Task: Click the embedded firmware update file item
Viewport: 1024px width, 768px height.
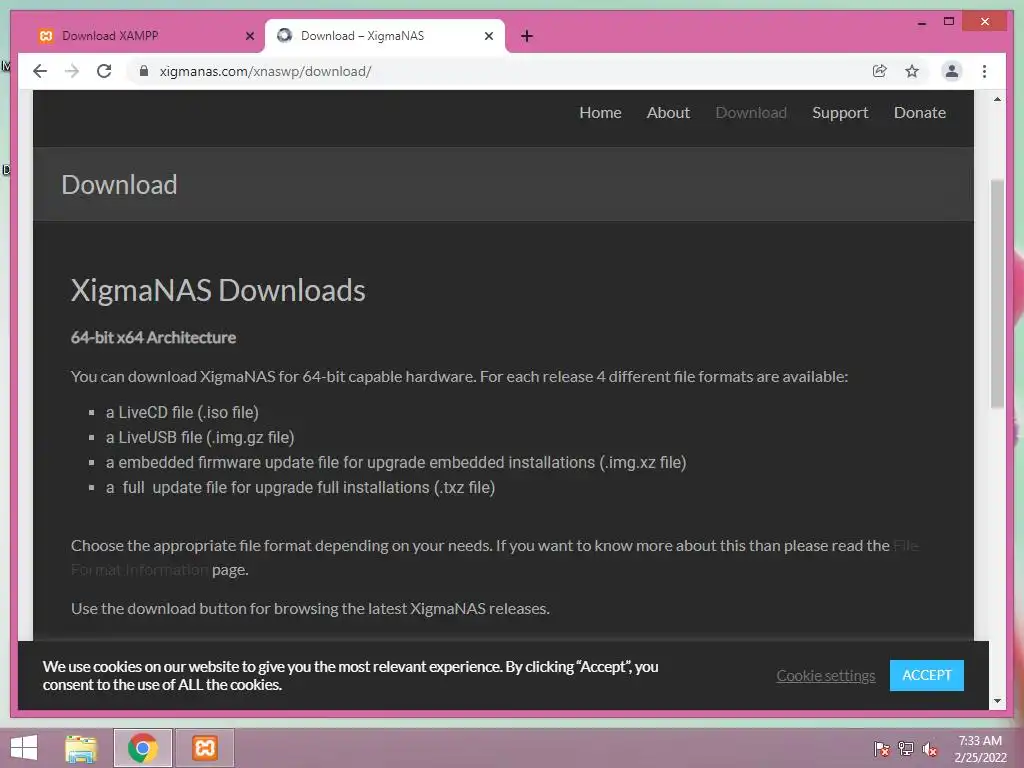Action: [396, 462]
